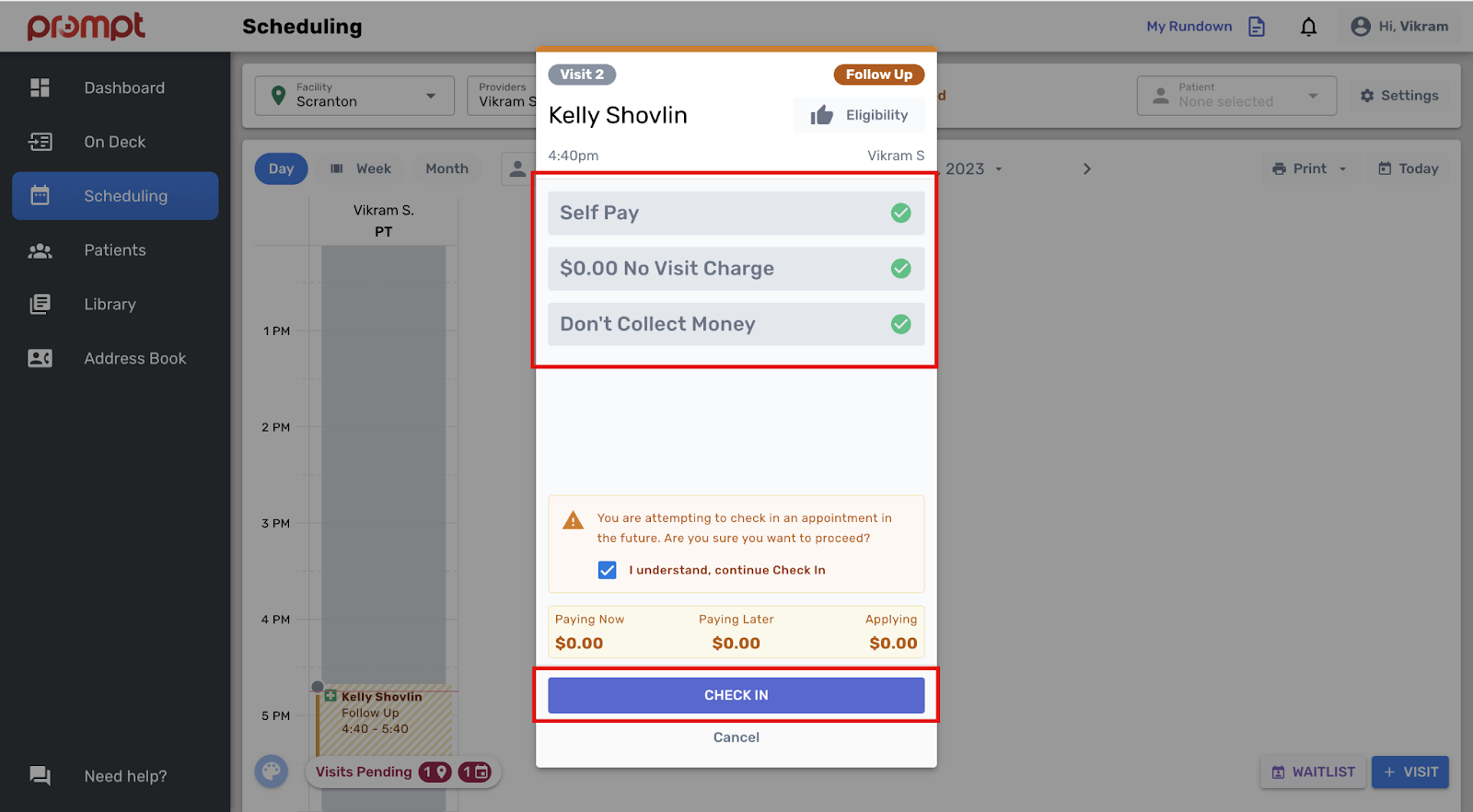Open Patients in the sidebar
This screenshot has width=1473, height=812.
click(114, 250)
